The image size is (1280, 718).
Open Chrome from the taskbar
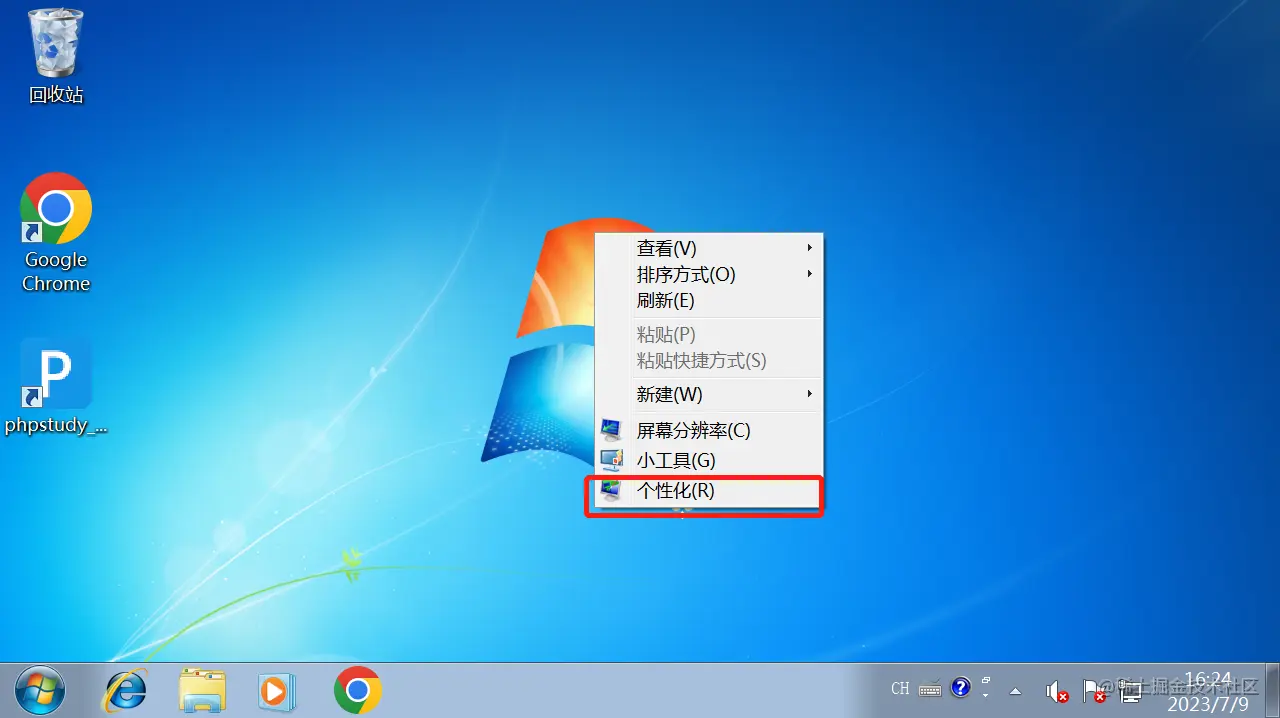tap(357, 690)
